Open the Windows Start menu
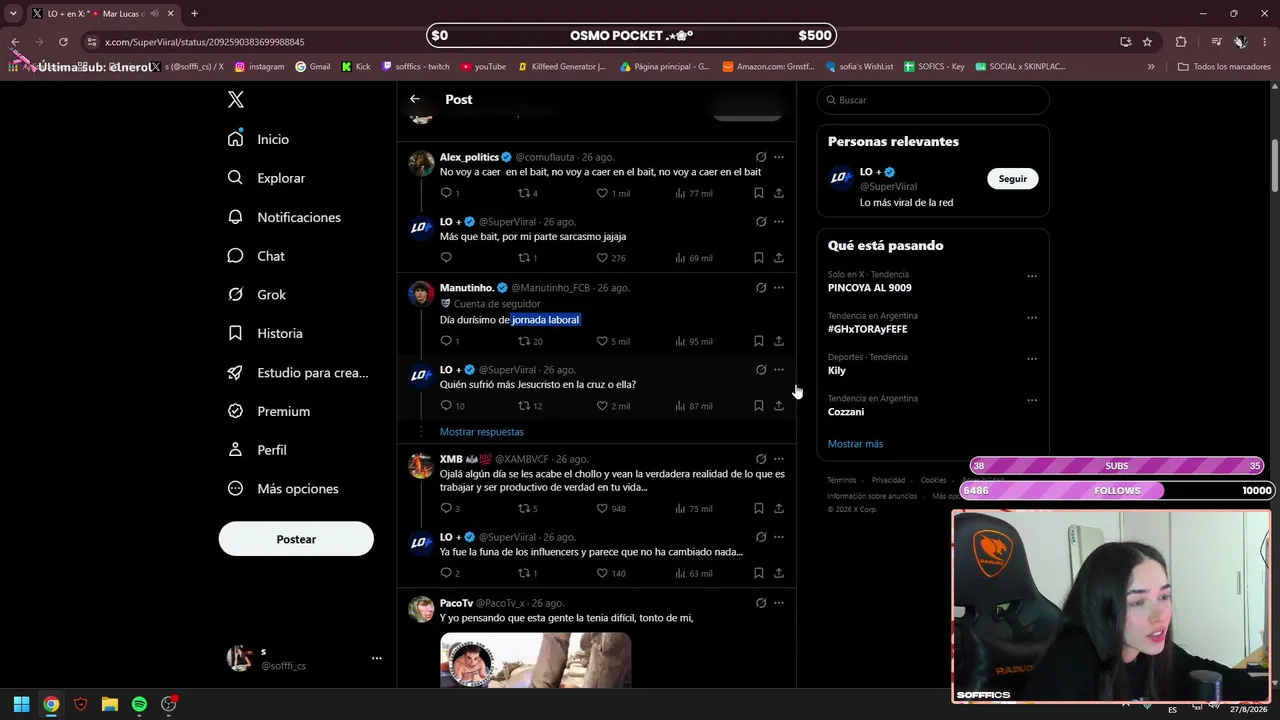Image resolution: width=1280 pixels, height=720 pixels. 21,704
